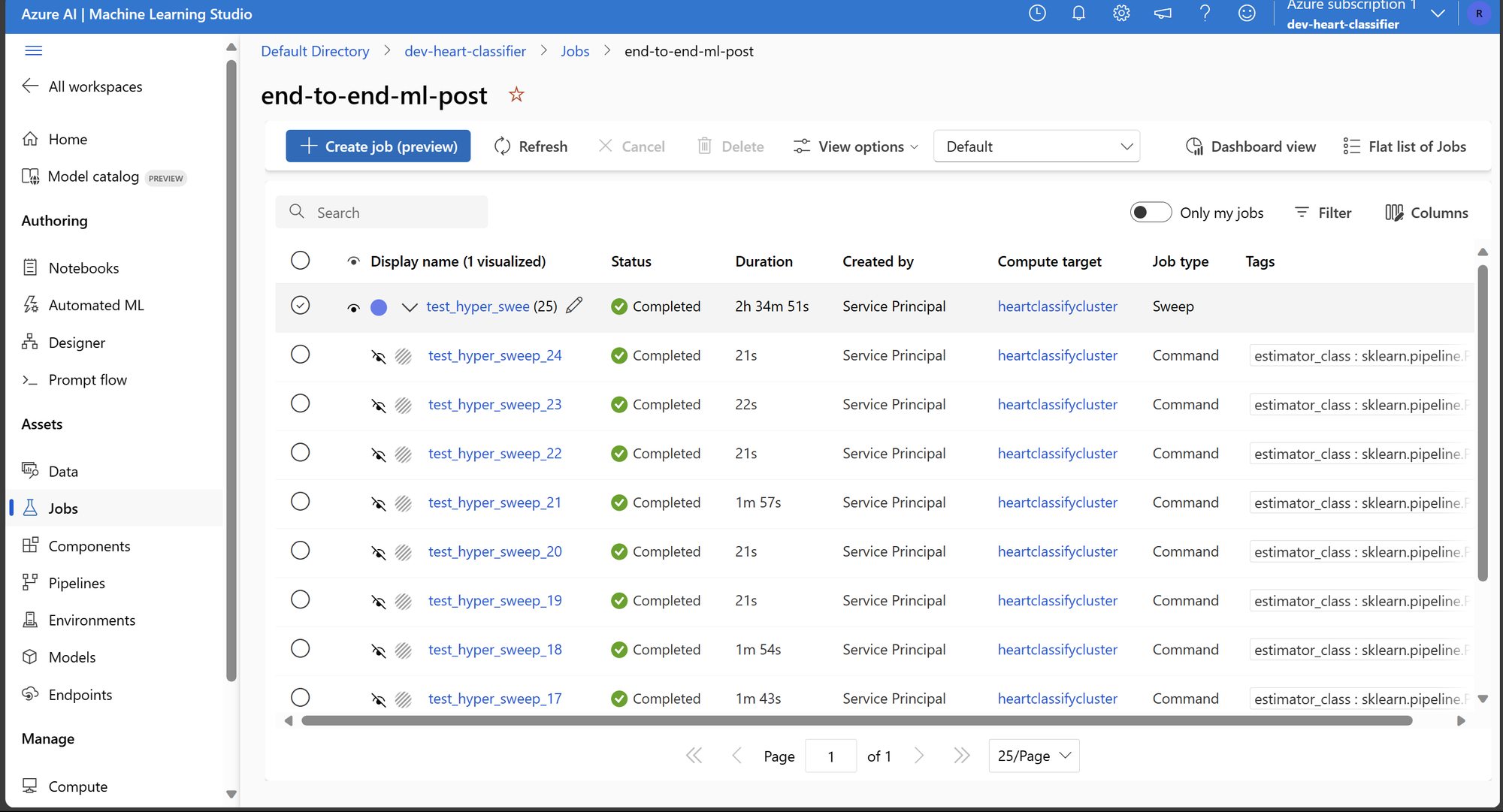
Task: Click the Refresh icon to reload jobs
Action: click(x=500, y=146)
